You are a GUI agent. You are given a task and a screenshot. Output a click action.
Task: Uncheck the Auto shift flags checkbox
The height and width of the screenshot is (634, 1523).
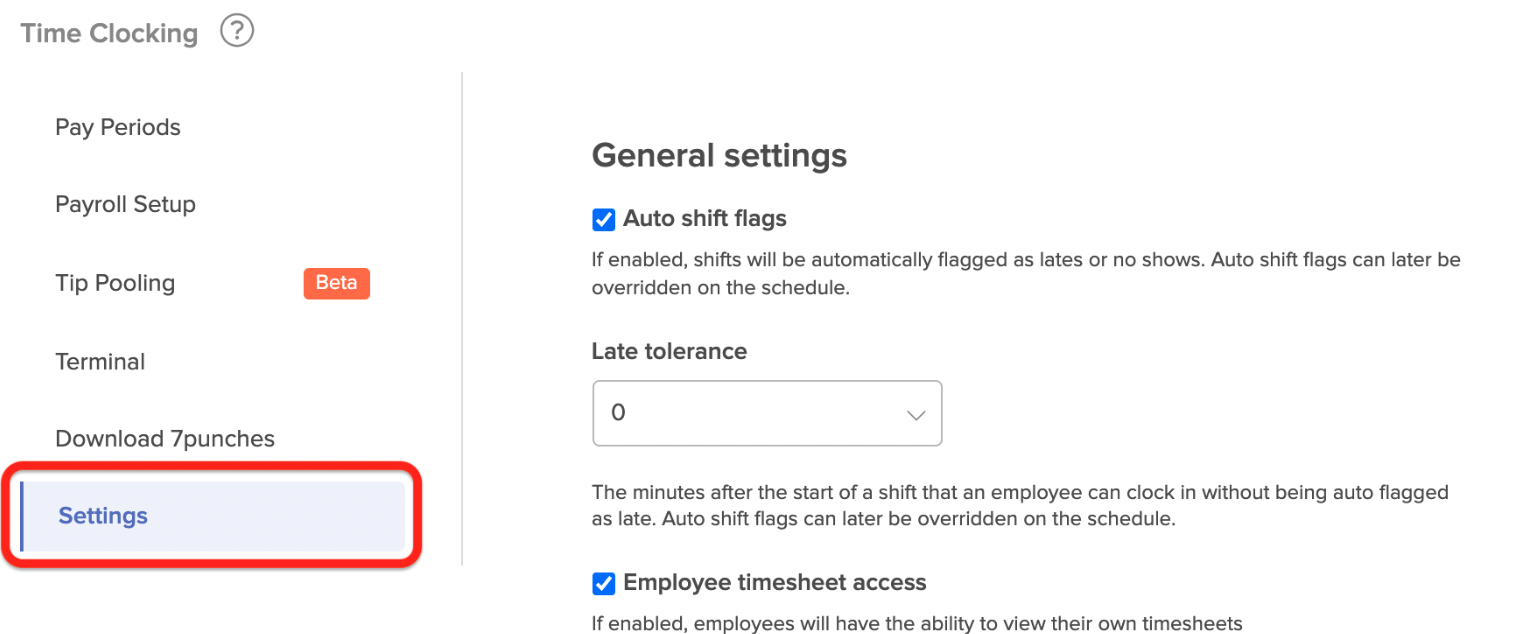tap(603, 219)
